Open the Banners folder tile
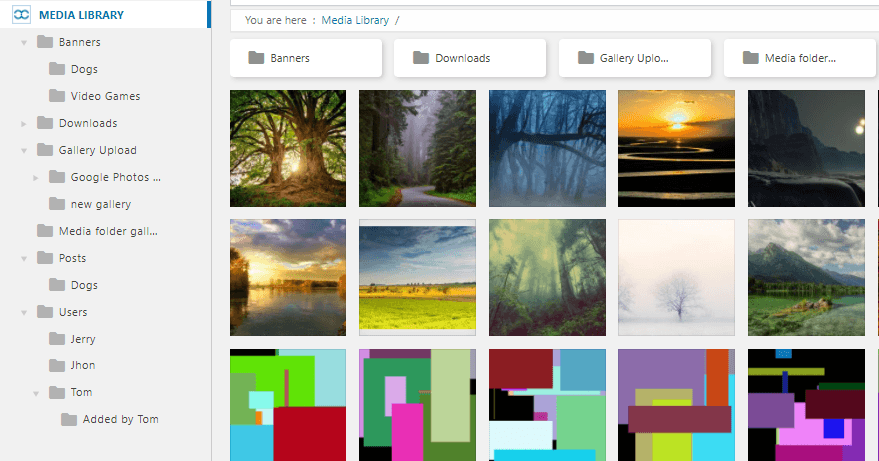 (x=306, y=58)
